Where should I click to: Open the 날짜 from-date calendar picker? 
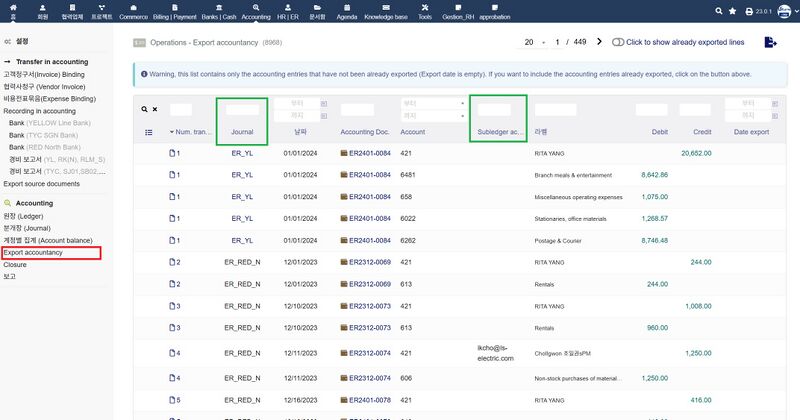coord(324,104)
